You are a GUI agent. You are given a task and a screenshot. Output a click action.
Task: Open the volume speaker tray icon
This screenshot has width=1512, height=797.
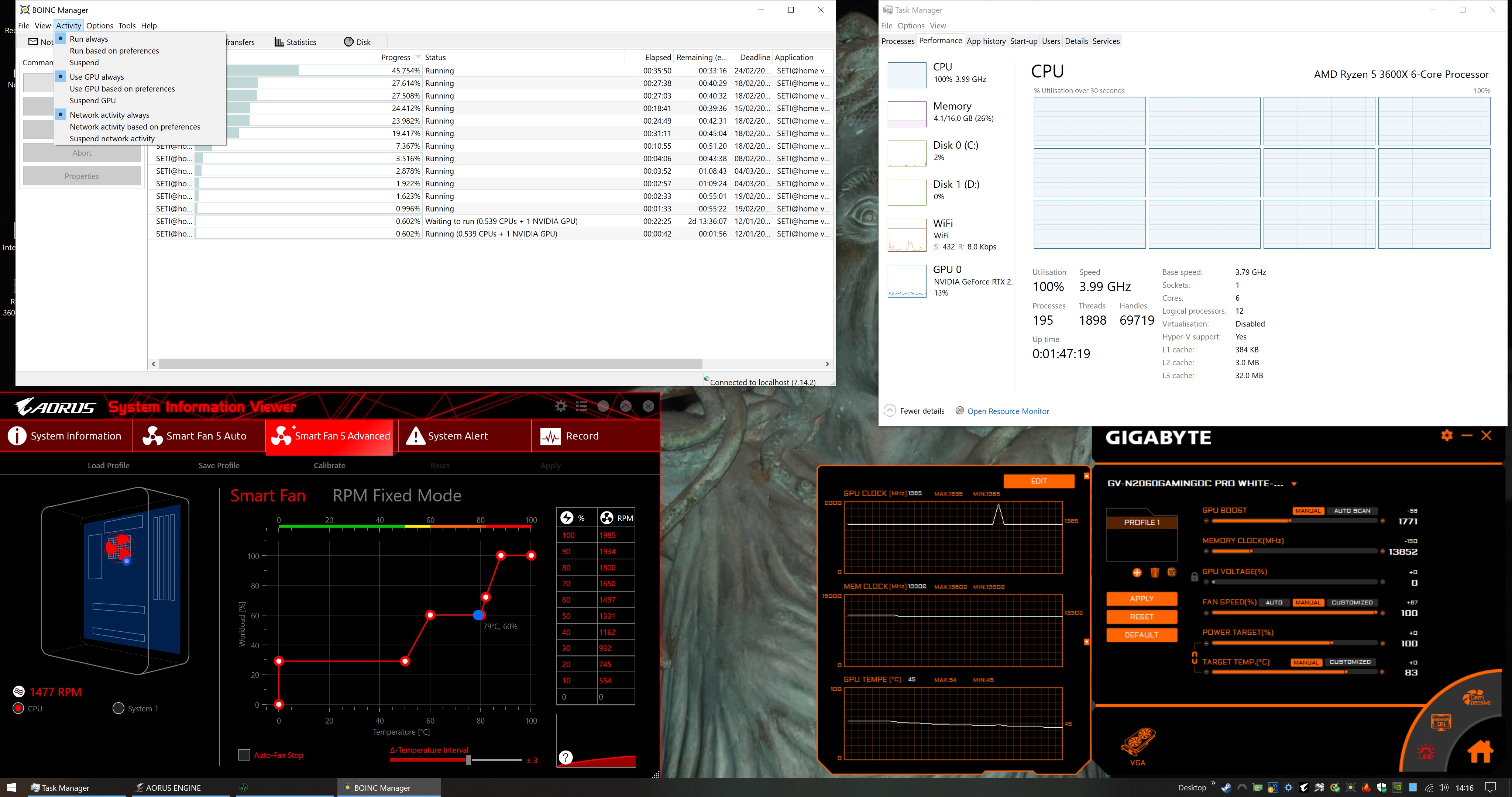[1444, 788]
